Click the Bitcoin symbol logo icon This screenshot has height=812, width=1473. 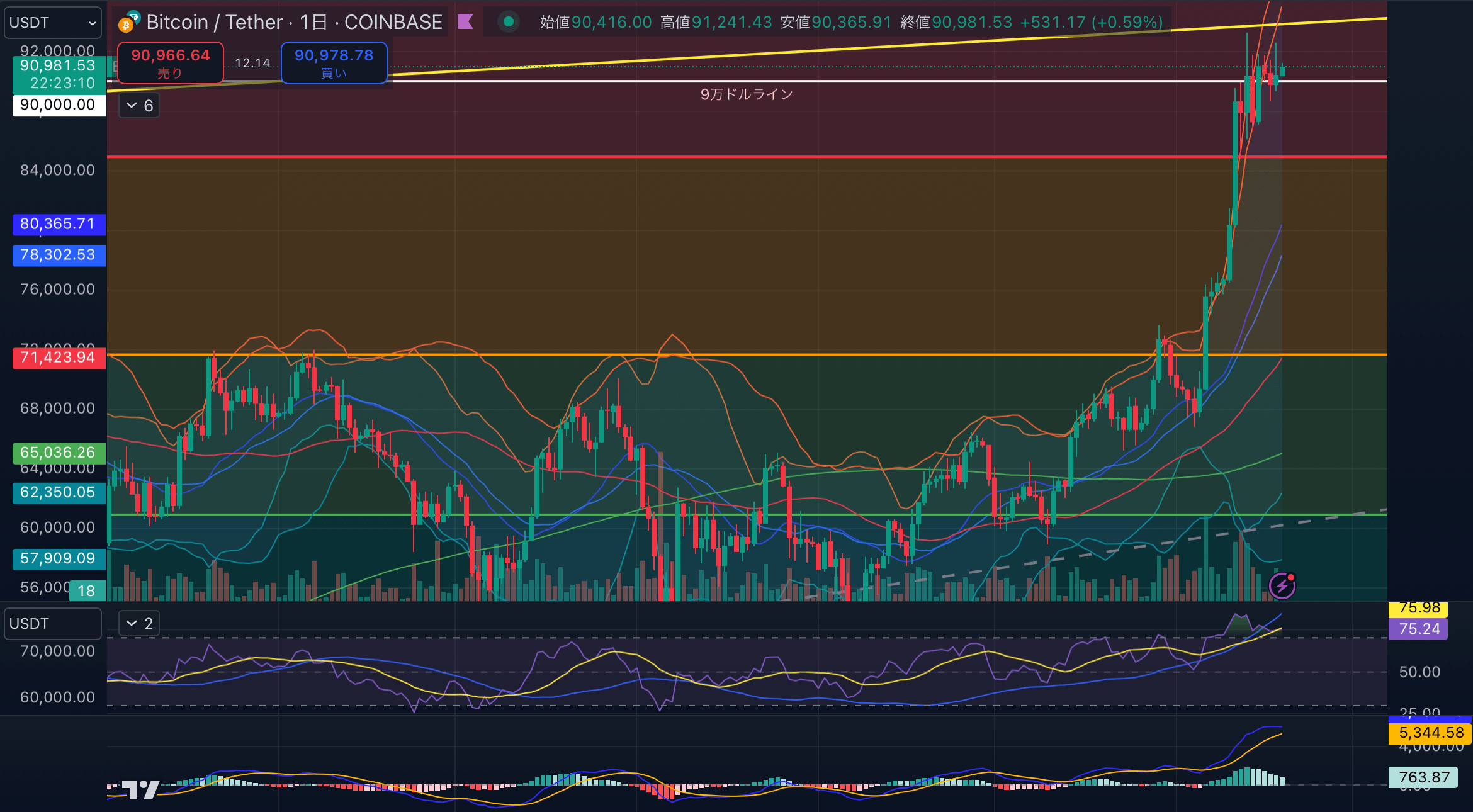pos(128,22)
